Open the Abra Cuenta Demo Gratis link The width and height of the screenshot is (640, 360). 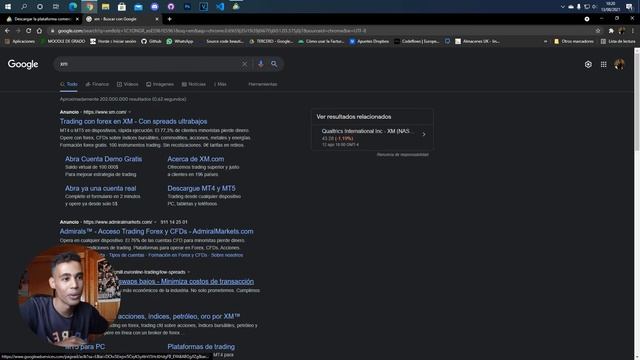104,159
